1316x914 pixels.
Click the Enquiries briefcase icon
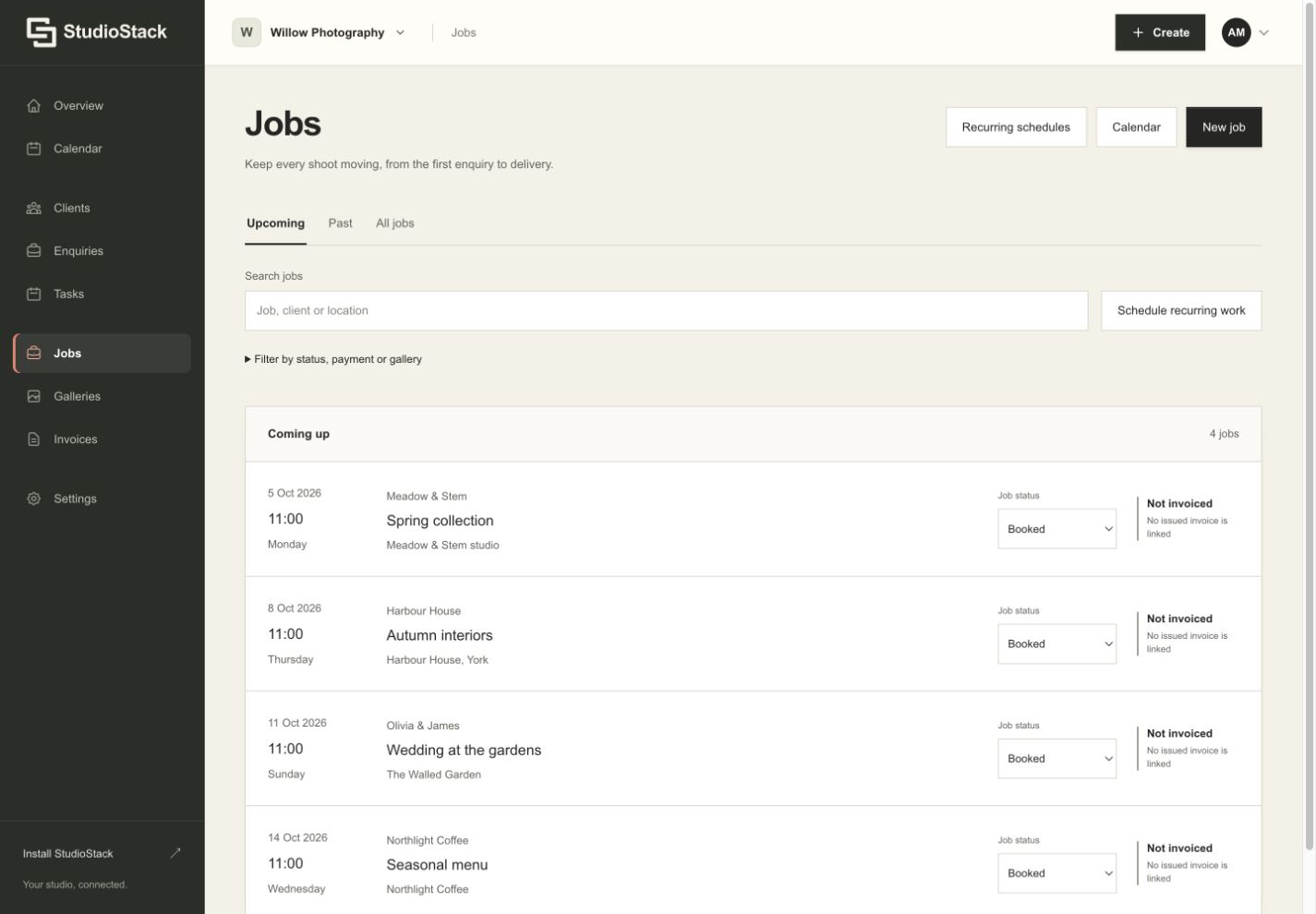(x=34, y=251)
